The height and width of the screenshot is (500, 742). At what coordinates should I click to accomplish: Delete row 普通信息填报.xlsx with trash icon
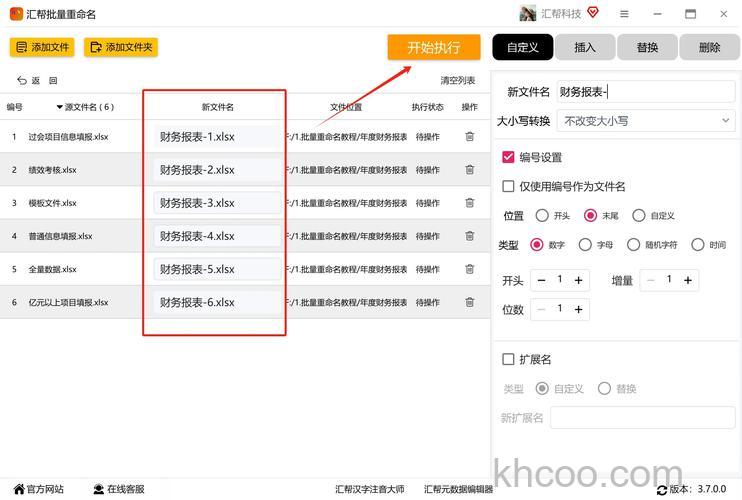[x=469, y=236]
